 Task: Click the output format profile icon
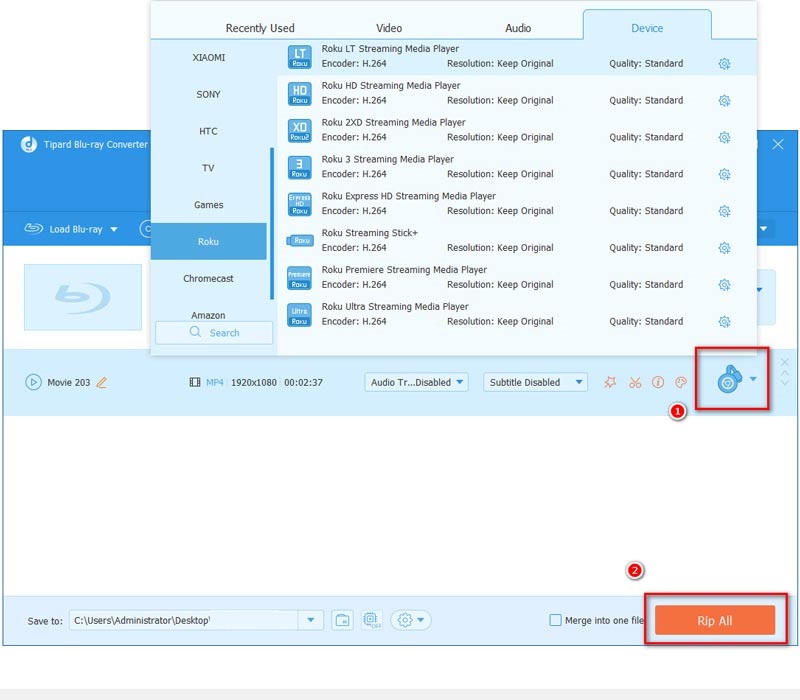730,379
